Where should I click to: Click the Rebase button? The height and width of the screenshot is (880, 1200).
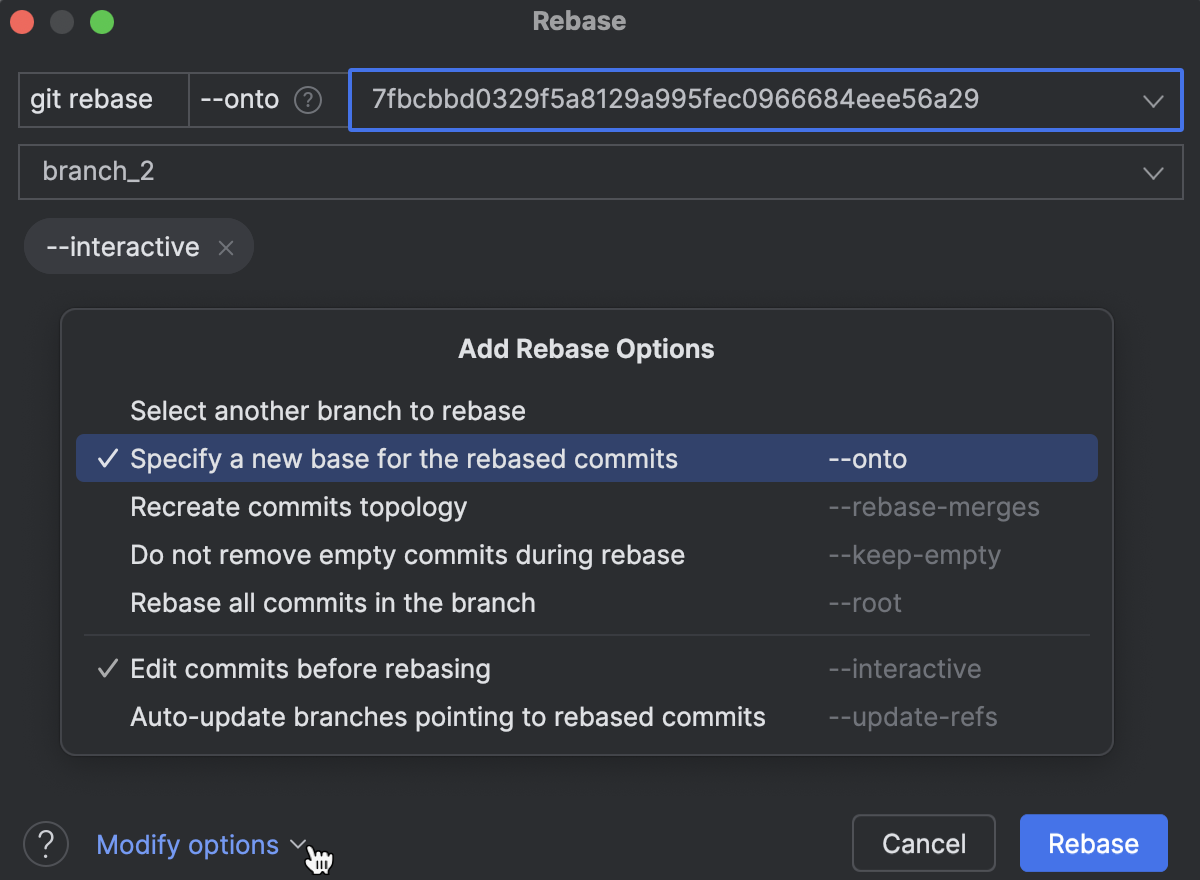point(1093,843)
